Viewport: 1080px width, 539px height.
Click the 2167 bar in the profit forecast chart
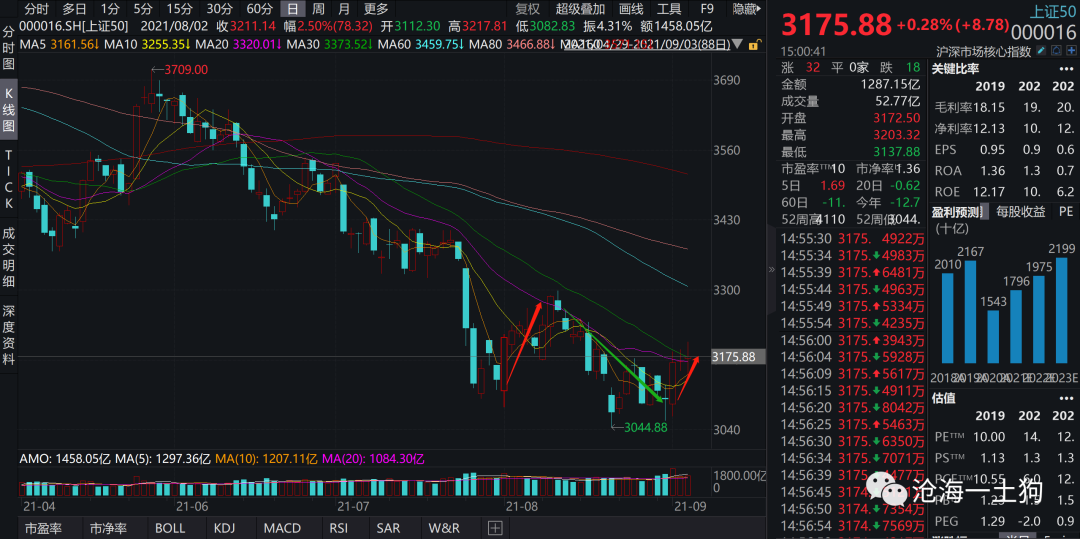click(969, 310)
